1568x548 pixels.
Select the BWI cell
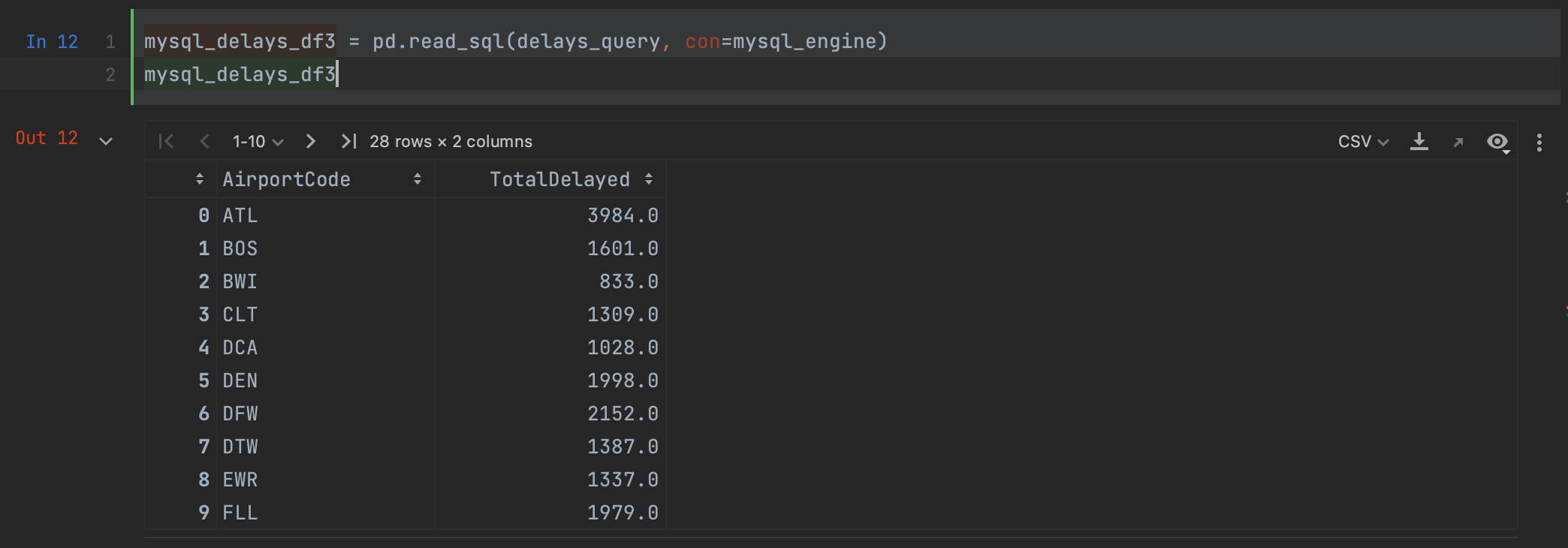click(326, 282)
